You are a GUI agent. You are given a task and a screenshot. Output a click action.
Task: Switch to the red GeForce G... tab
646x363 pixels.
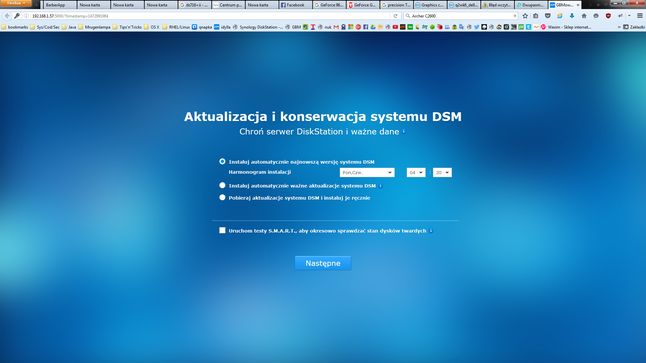point(363,5)
